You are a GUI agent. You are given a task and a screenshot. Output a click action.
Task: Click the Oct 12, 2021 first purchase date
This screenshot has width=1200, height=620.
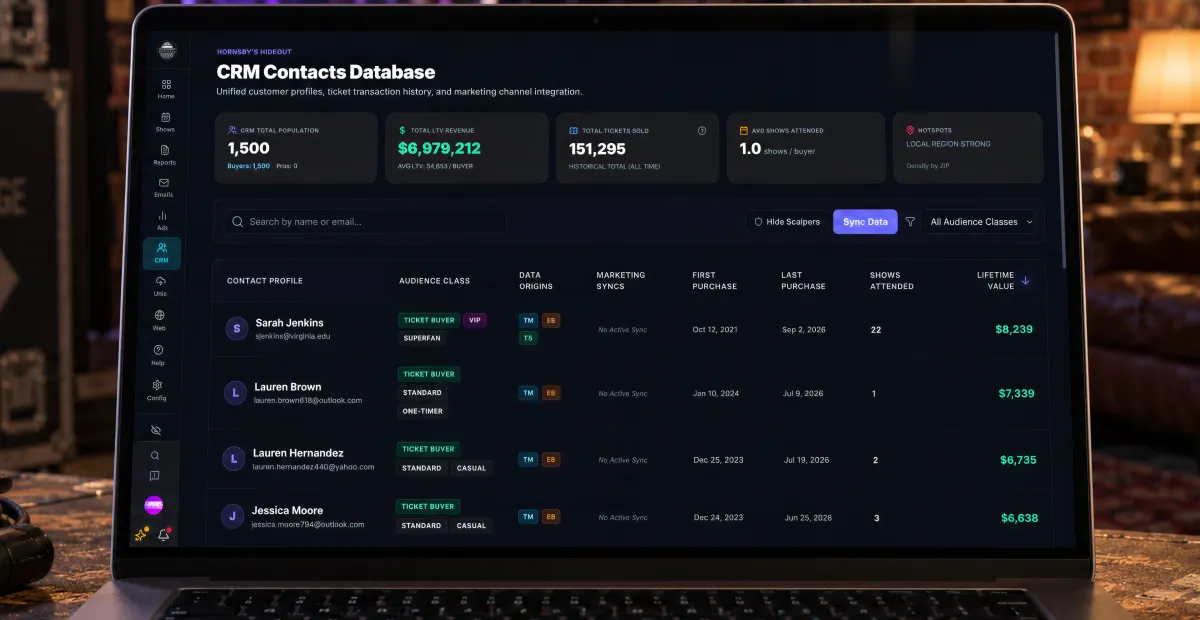(716, 329)
